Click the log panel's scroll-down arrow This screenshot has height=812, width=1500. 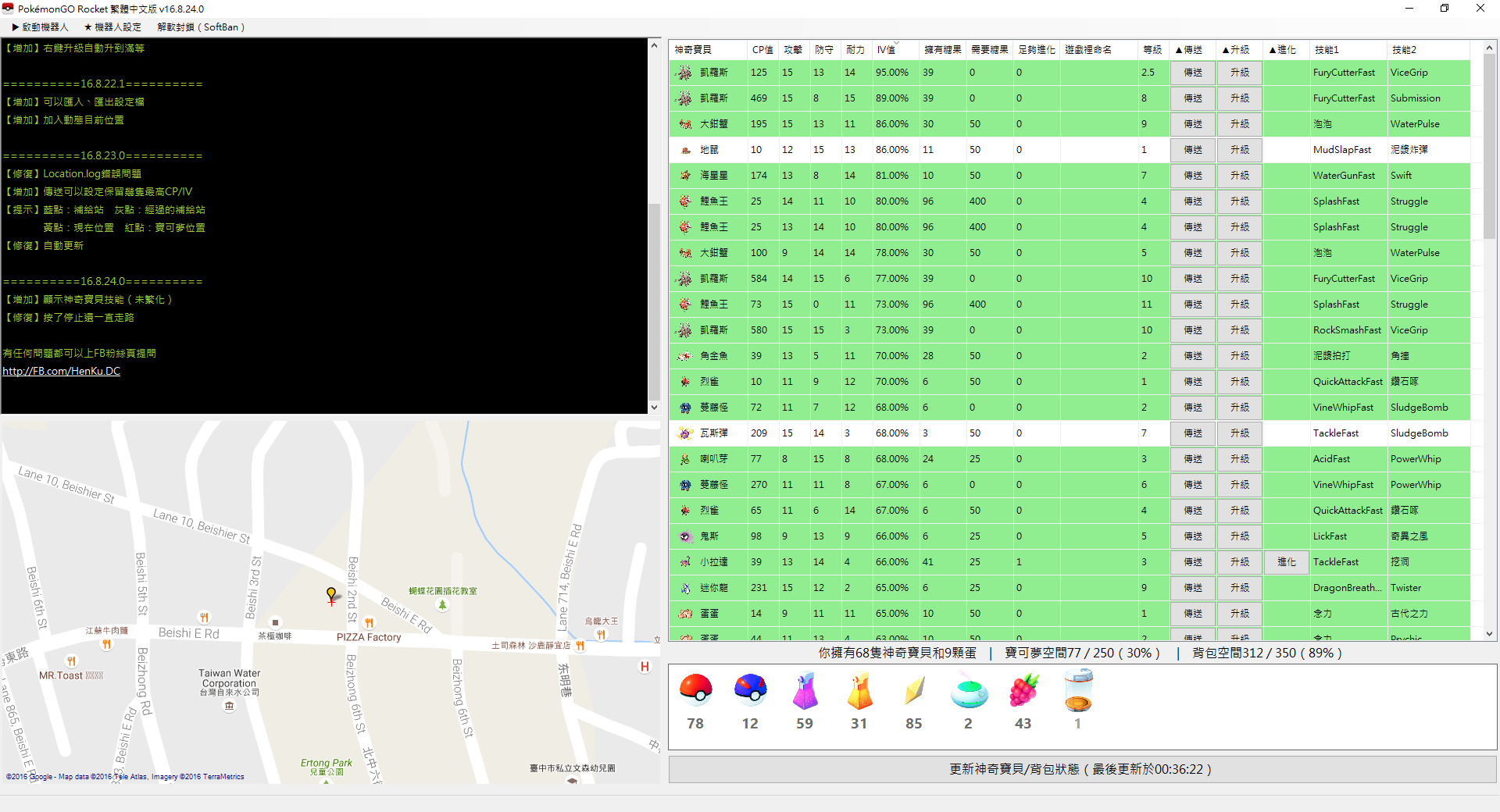pos(654,407)
